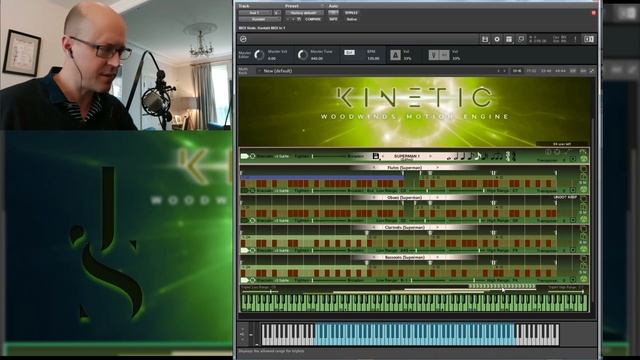The image size is (640, 360).
Task: Show the aux sends tab
Action: coord(583,71)
